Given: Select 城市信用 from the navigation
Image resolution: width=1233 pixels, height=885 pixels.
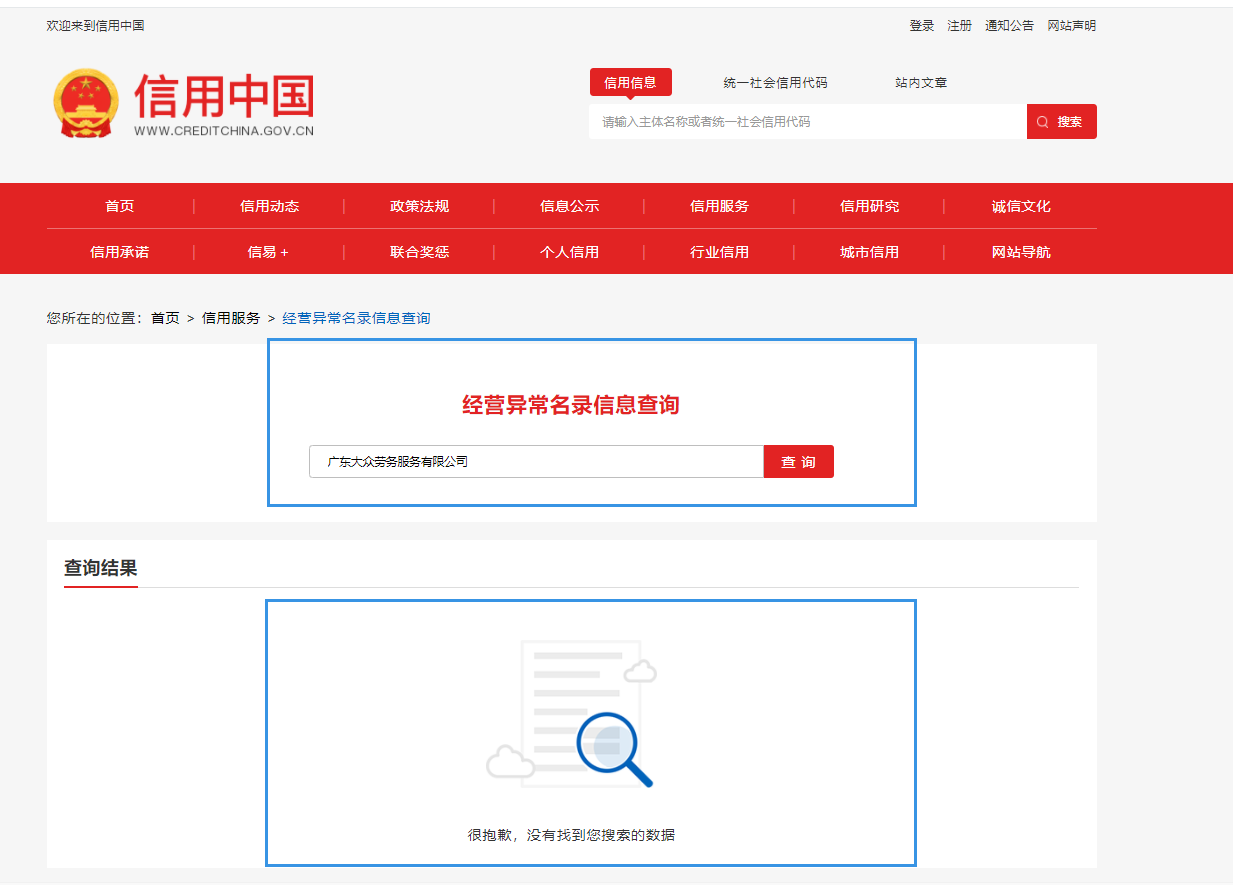Looking at the screenshot, I should coord(868,252).
